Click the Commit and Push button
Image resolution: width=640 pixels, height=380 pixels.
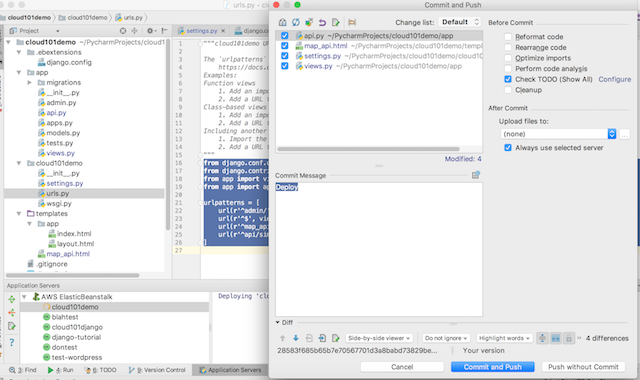tap(493, 367)
